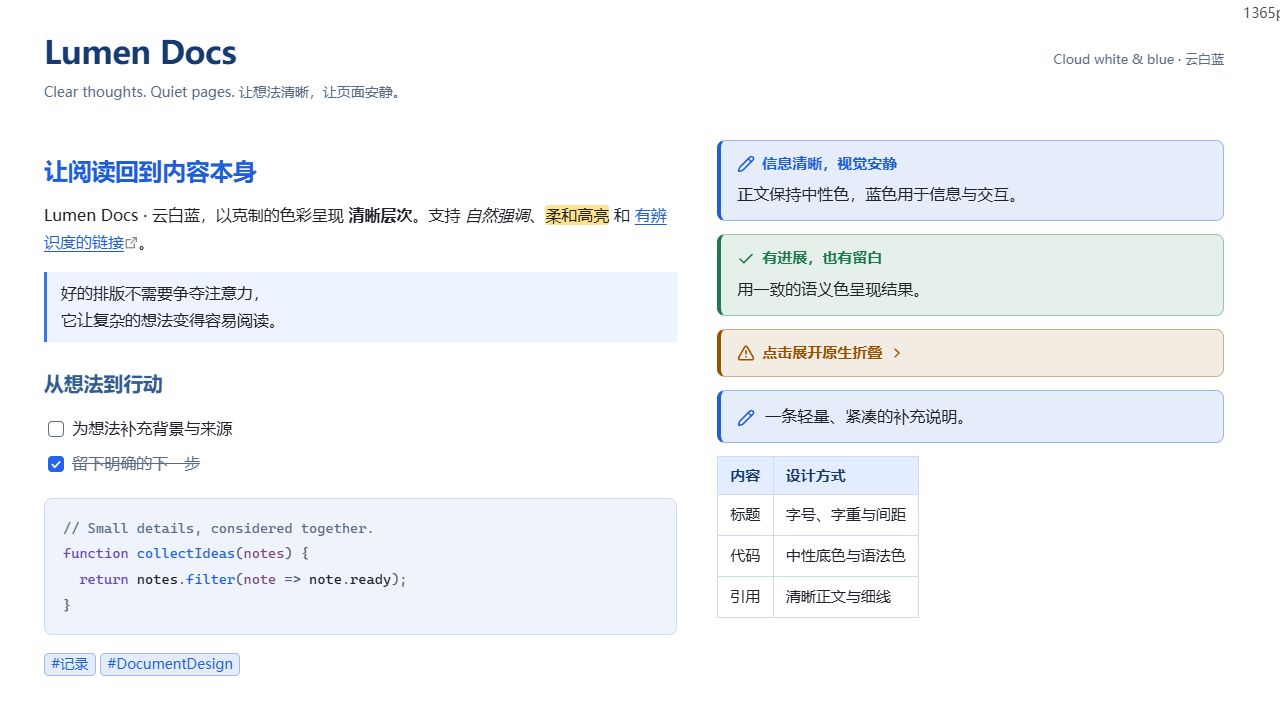
Task: Click the 代码 row in the table
Action: (x=818, y=556)
